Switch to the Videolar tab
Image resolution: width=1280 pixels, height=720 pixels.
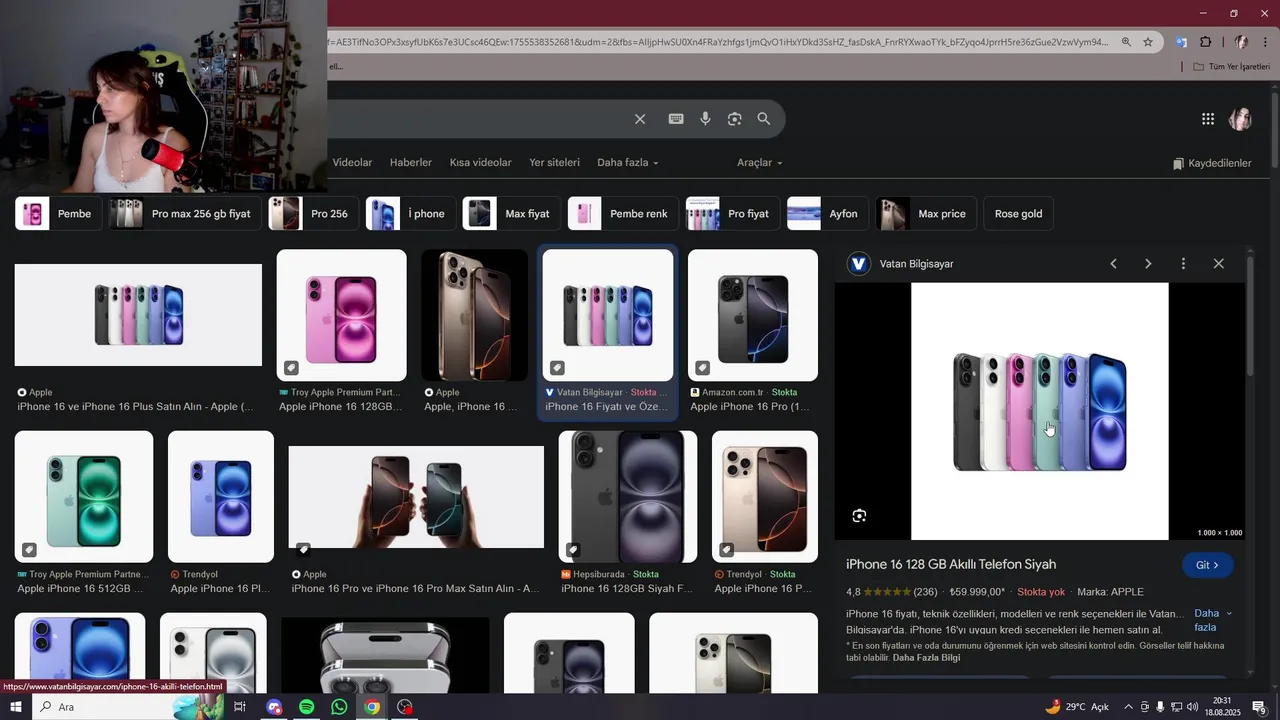point(352,163)
